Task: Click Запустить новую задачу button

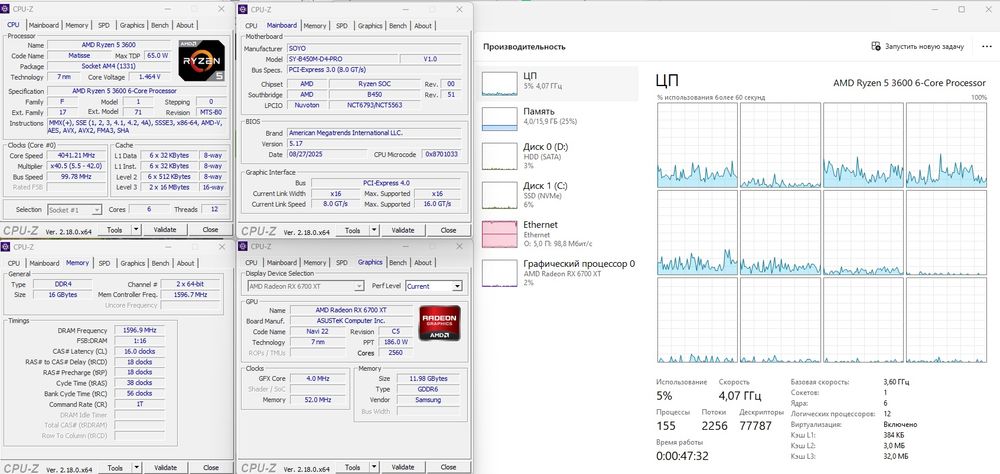Action: [x=918, y=47]
